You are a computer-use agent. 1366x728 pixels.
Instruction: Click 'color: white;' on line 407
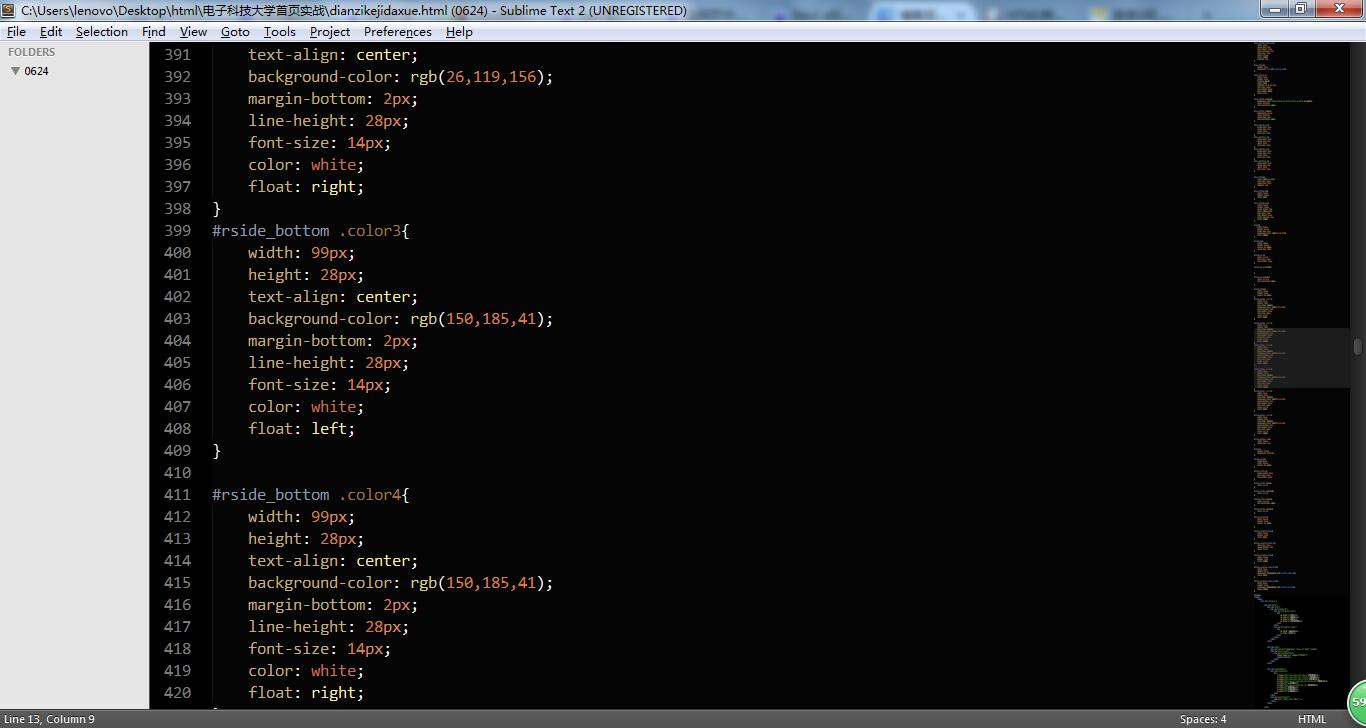pyautogui.click(x=306, y=407)
